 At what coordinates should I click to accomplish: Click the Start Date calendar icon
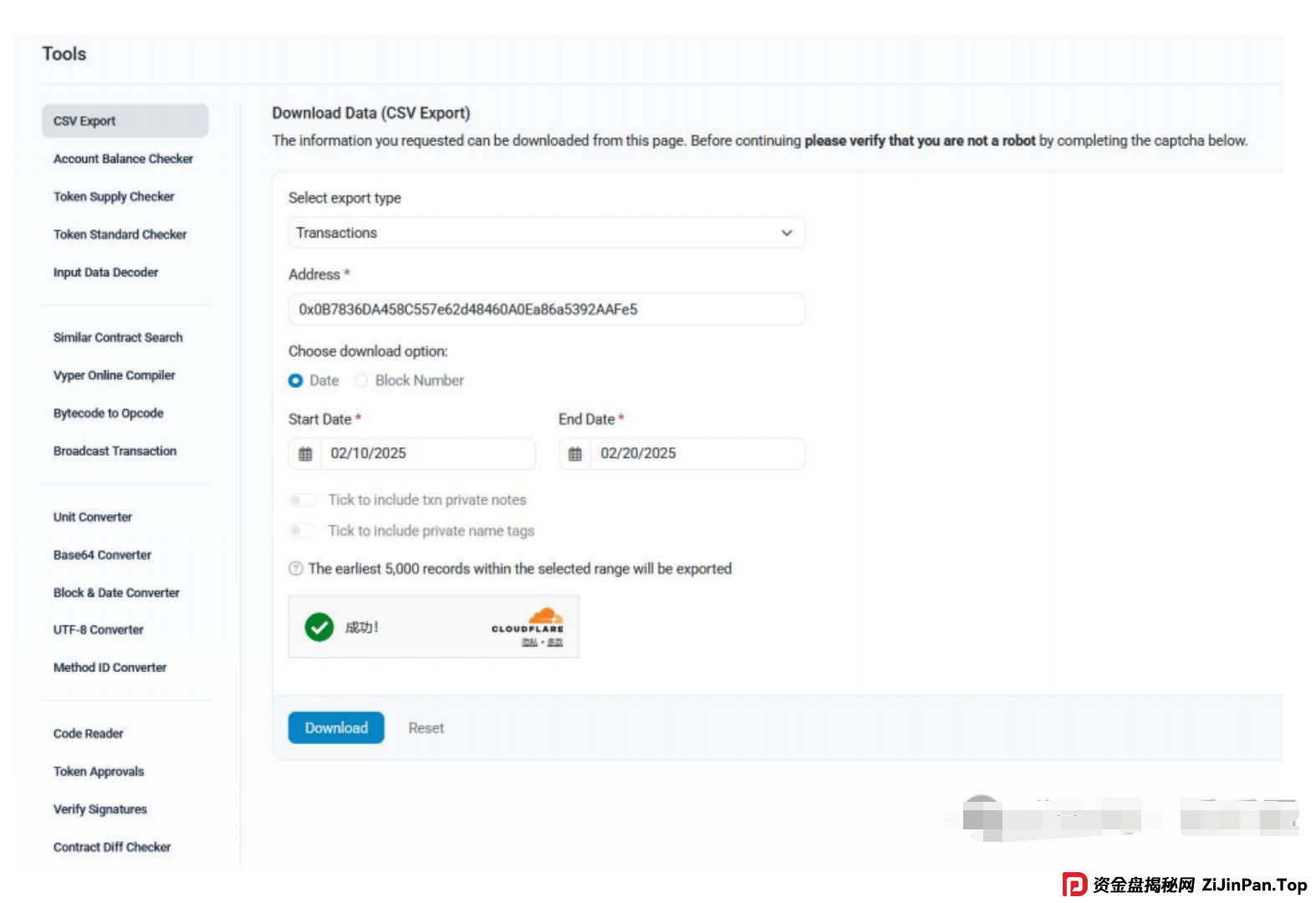tap(305, 454)
